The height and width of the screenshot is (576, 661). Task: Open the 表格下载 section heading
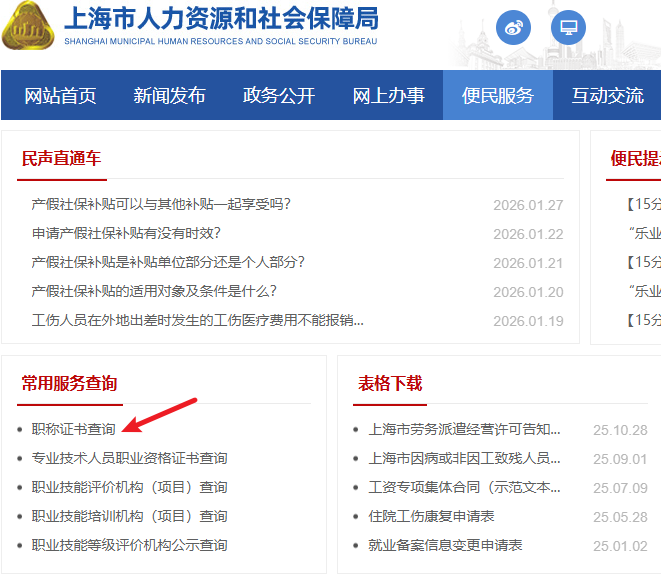pyautogui.click(x=390, y=383)
